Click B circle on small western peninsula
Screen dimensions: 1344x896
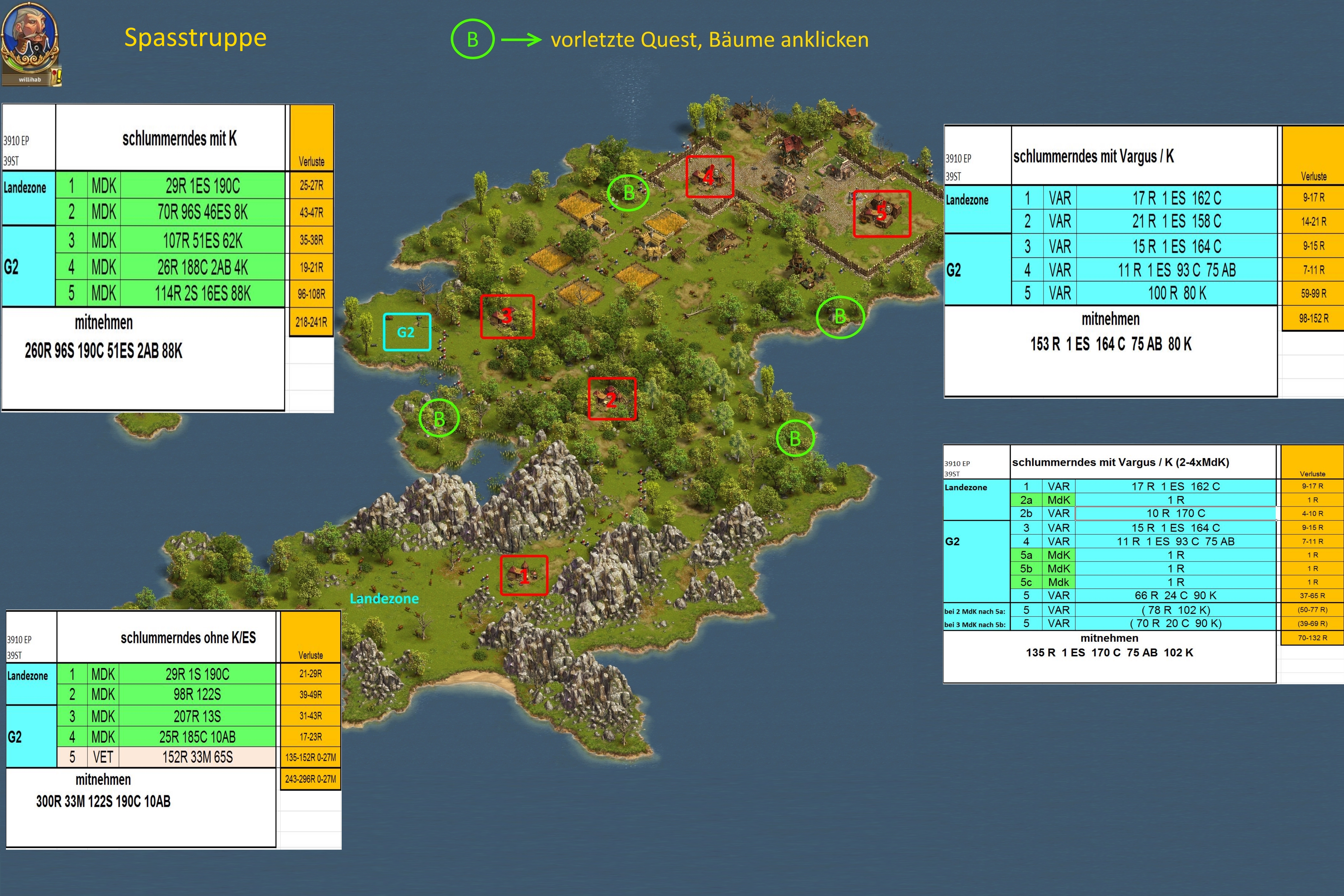point(439,418)
